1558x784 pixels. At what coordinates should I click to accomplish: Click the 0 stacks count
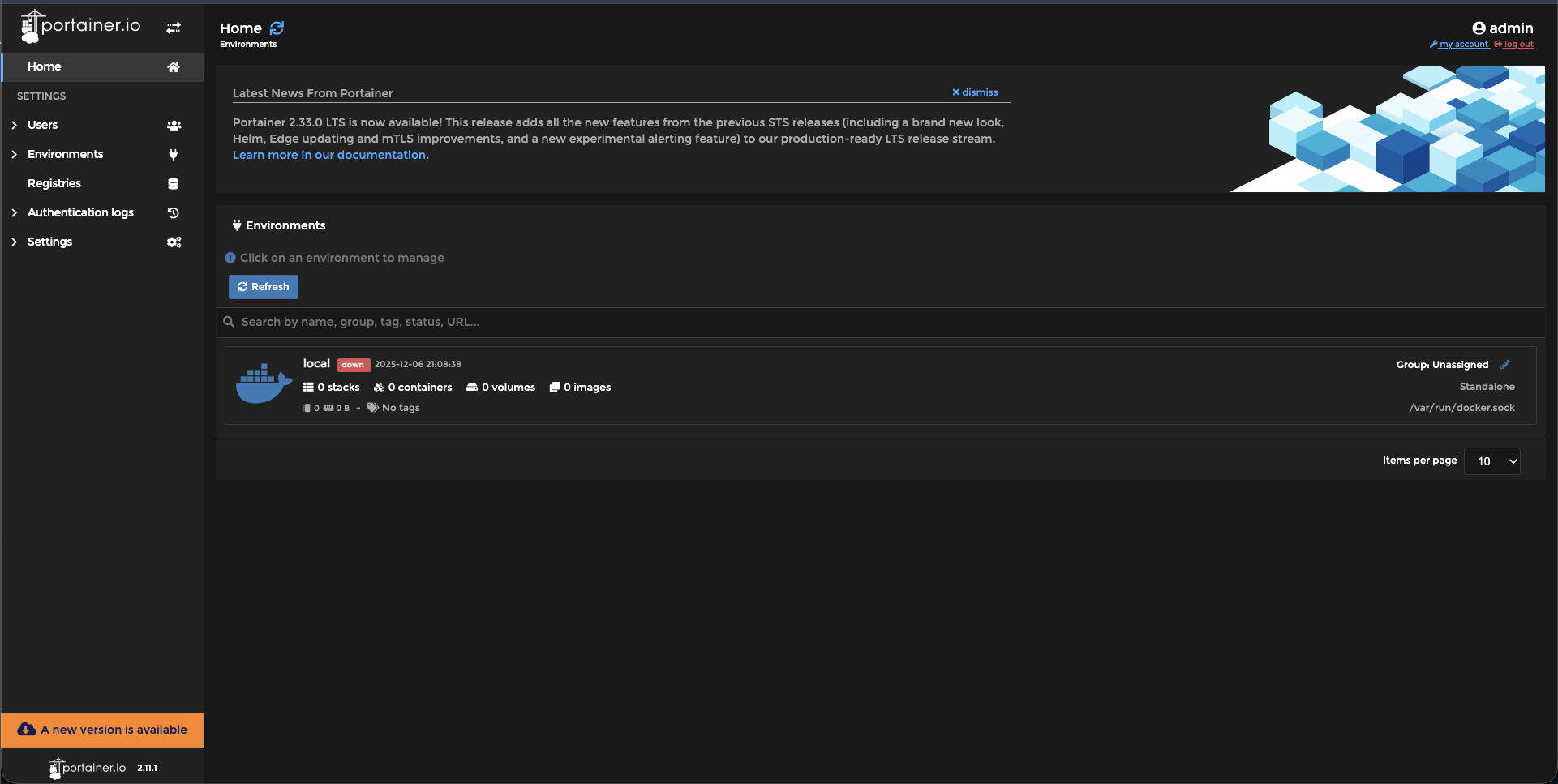coord(338,388)
